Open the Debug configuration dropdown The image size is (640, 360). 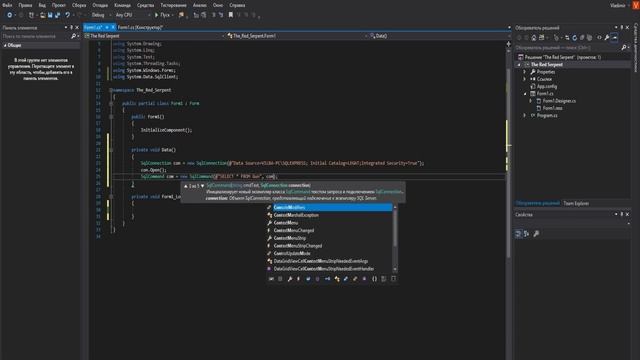point(101,15)
